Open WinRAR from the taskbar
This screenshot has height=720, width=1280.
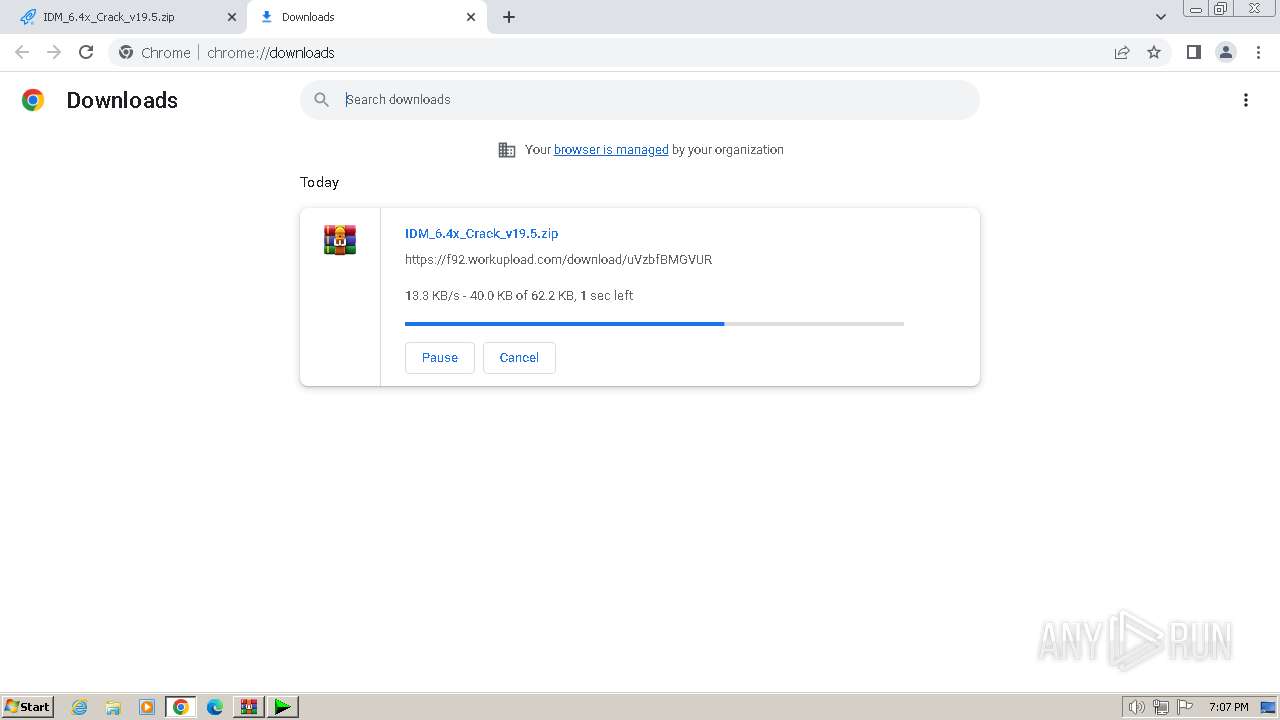coord(249,707)
